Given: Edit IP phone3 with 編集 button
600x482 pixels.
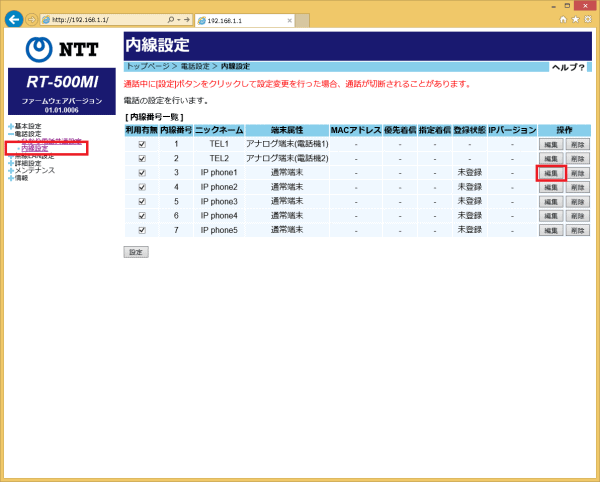Looking at the screenshot, I should [551, 202].
